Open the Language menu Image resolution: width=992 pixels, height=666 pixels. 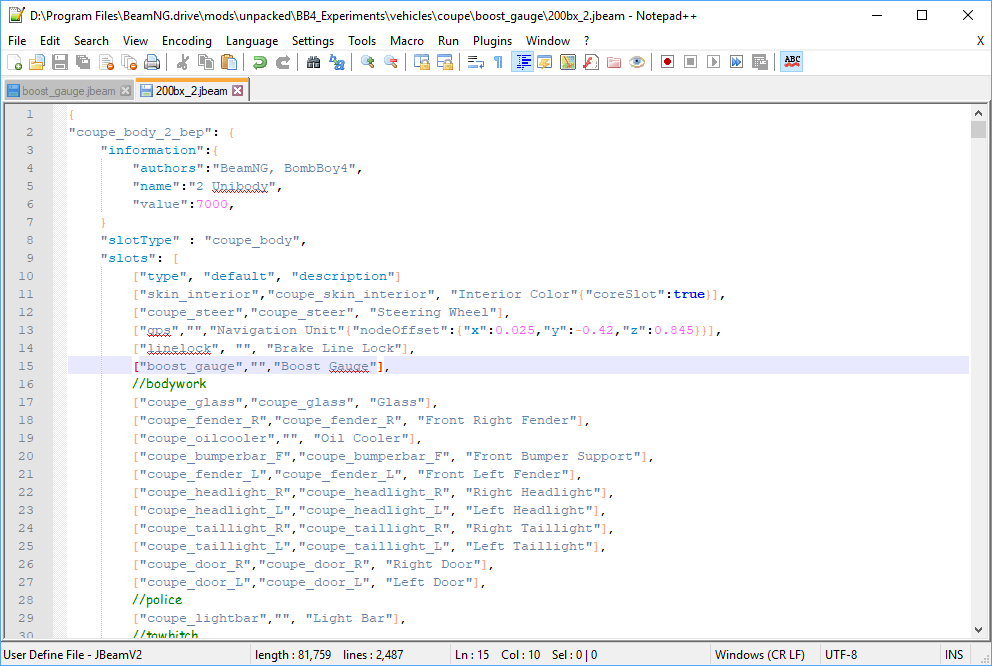pos(252,40)
